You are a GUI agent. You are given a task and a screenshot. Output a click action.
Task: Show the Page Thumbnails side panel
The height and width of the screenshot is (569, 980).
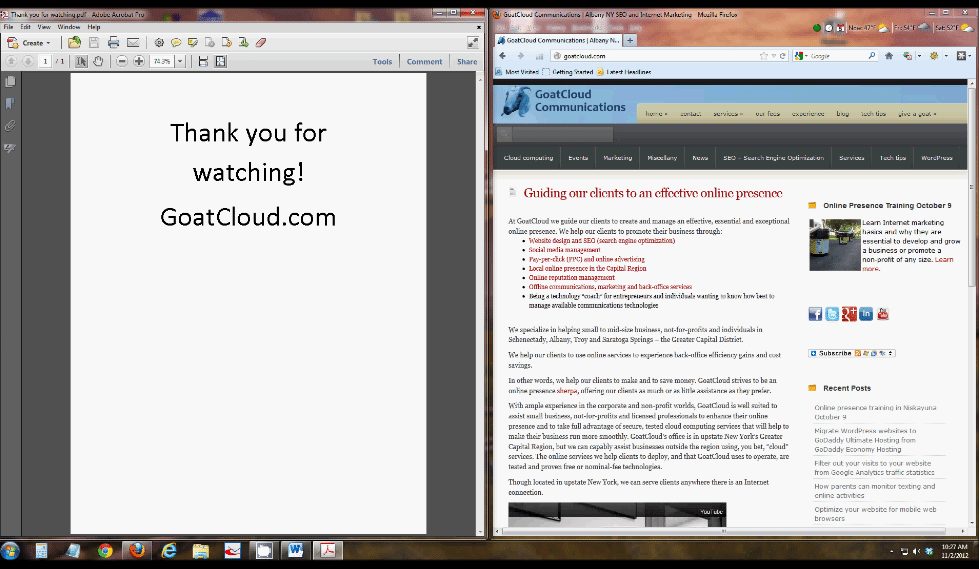click(x=10, y=81)
